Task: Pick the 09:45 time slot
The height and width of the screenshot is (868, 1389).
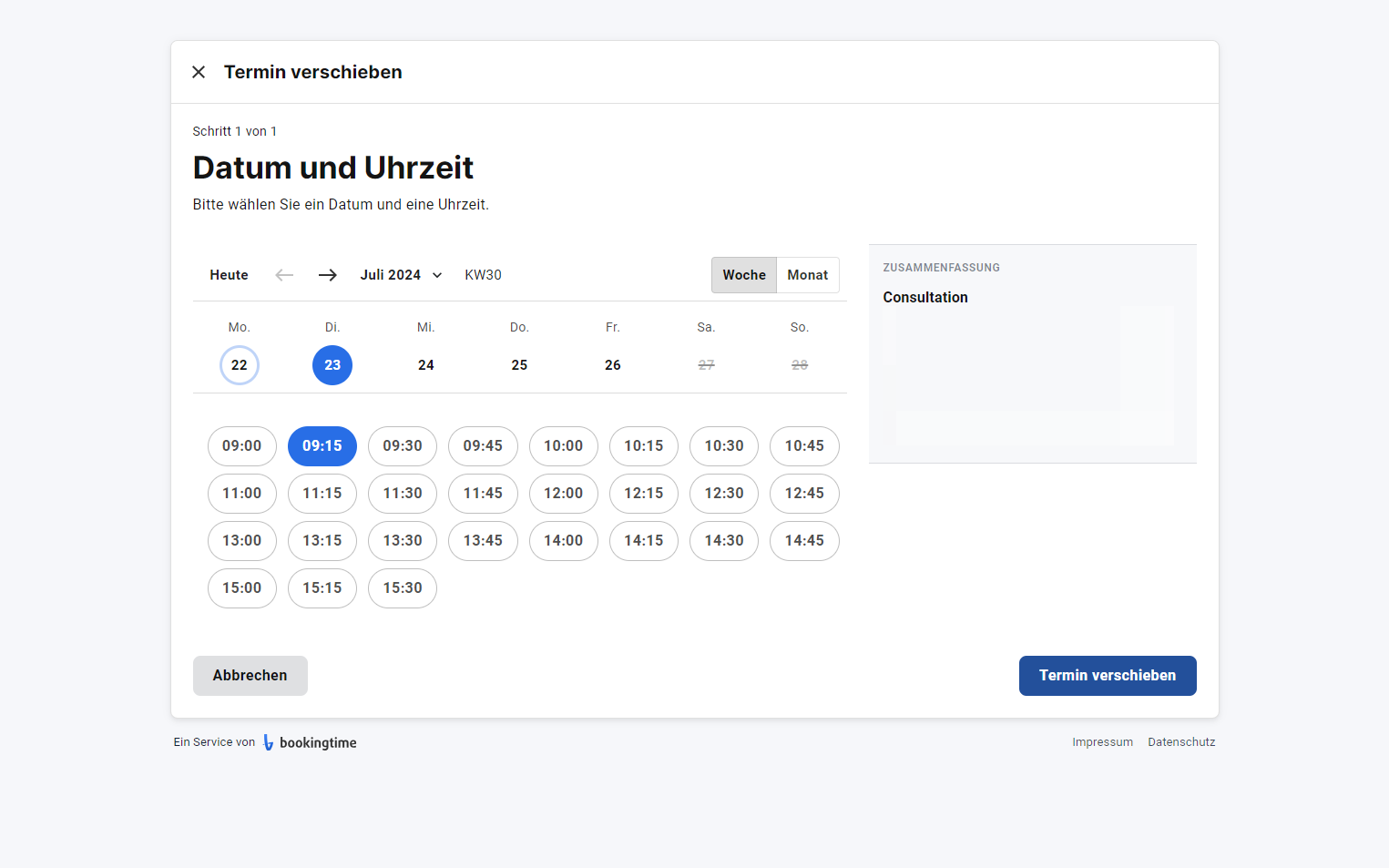Action: (x=483, y=446)
